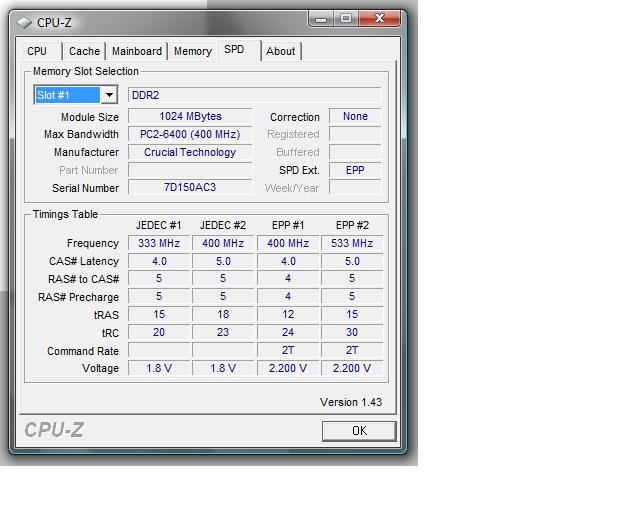The height and width of the screenshot is (512, 640).
Task: Click the 333 MHz frequency cell
Action: click(159, 243)
